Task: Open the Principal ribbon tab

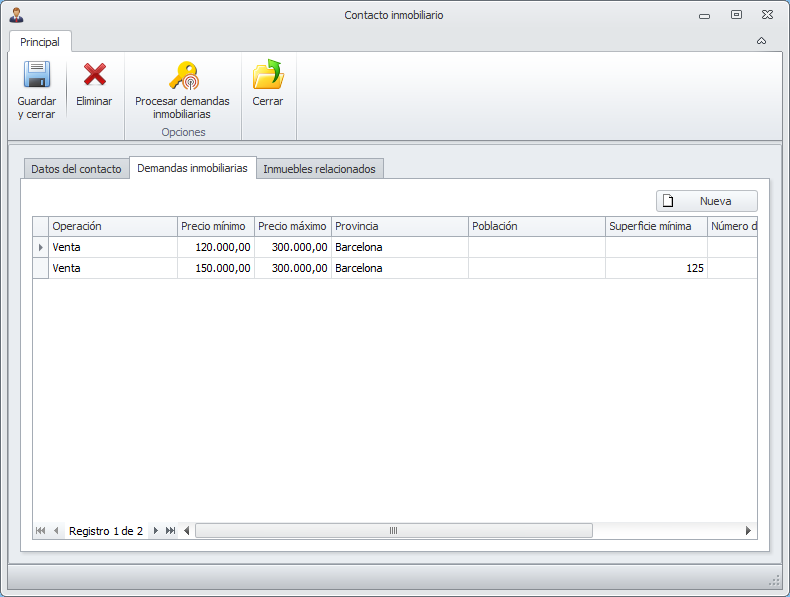Action: [x=40, y=42]
